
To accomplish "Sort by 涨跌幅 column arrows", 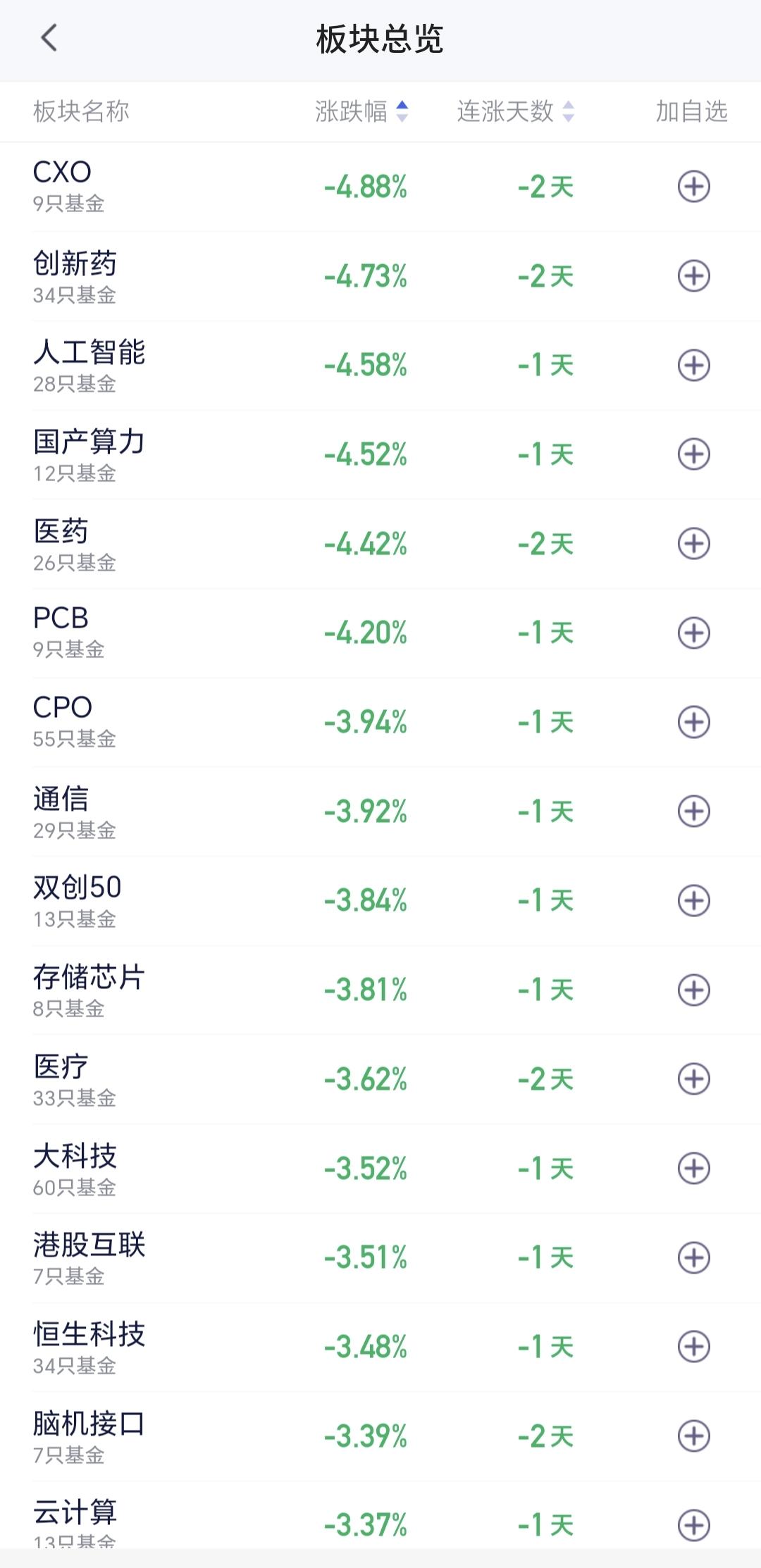I will [x=402, y=111].
